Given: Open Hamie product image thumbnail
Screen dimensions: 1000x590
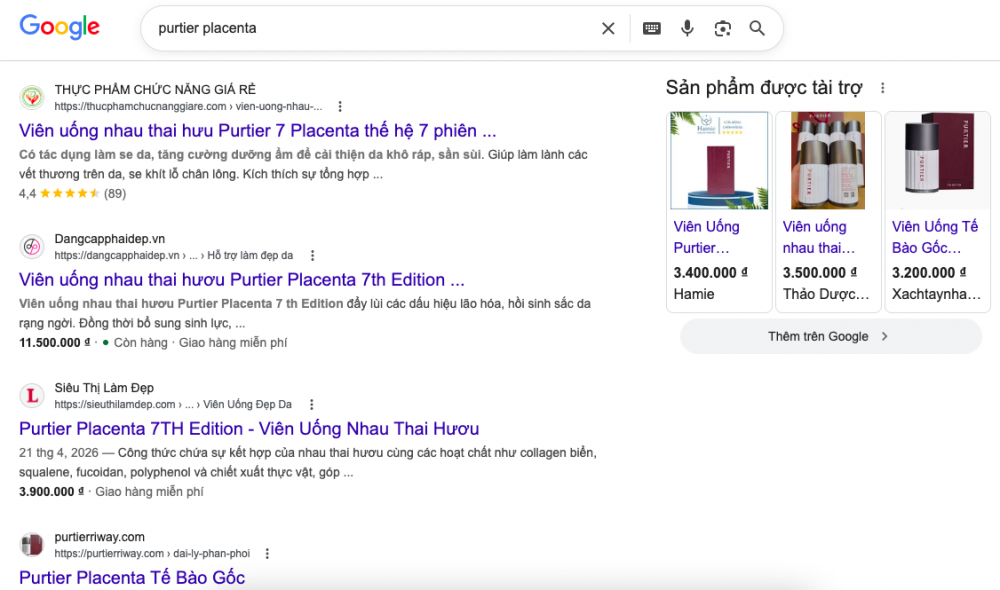Looking at the screenshot, I should pos(719,161).
